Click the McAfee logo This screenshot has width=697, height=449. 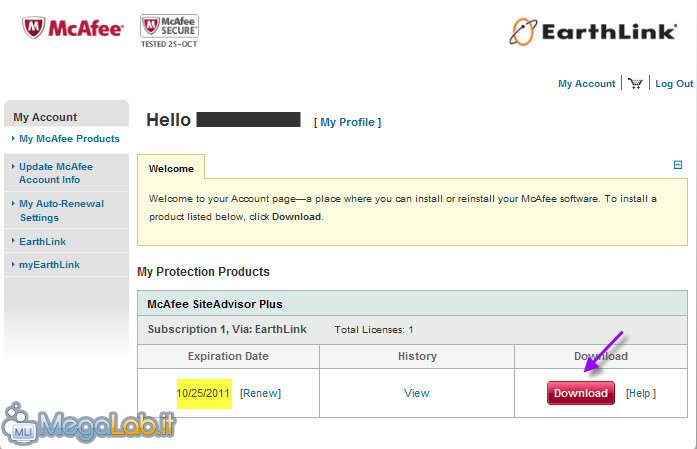point(73,28)
